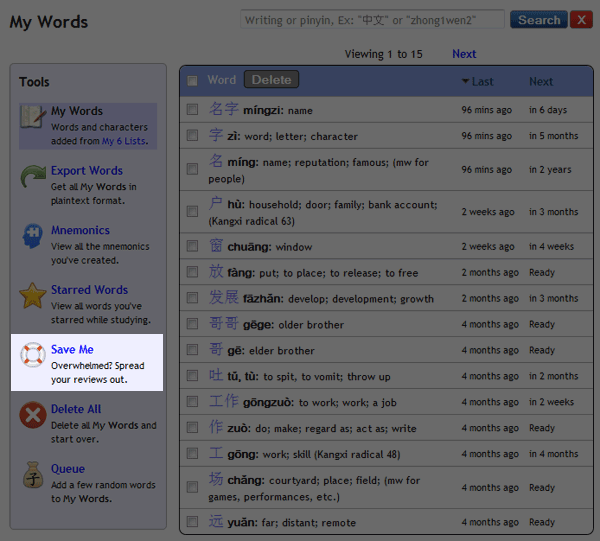Click the Save Me lifebuoy icon
600x541 pixels.
coord(33,356)
